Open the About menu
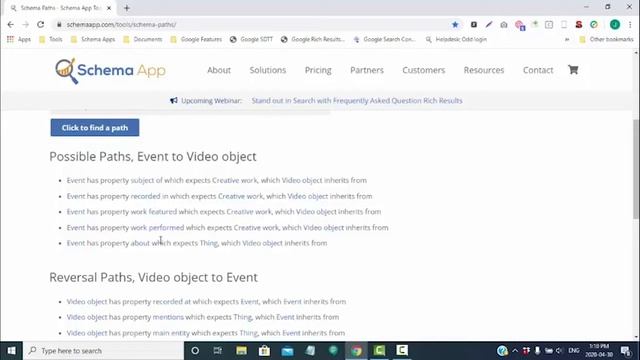Image resolution: width=640 pixels, height=360 pixels. 219,70
